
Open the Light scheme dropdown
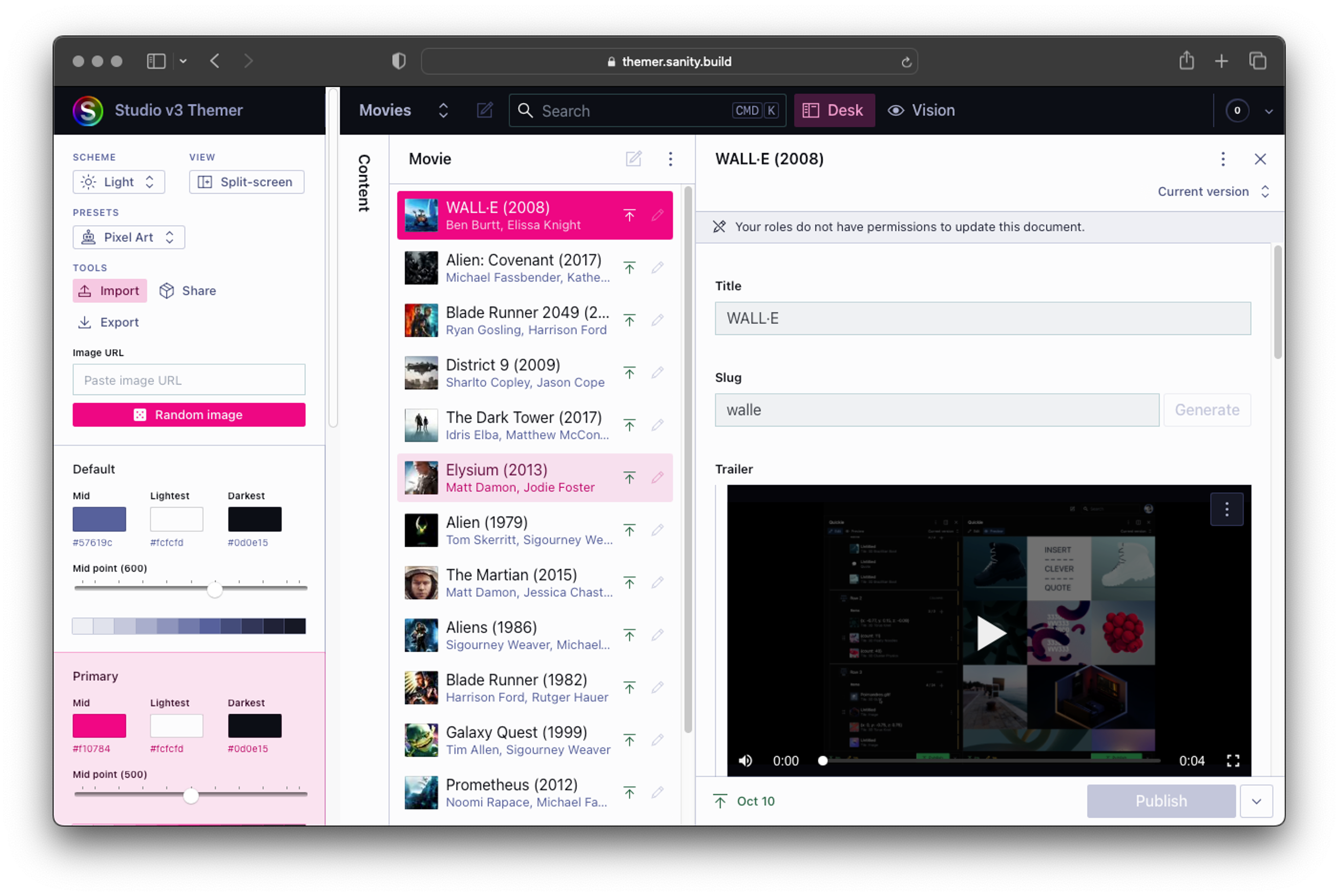click(119, 182)
